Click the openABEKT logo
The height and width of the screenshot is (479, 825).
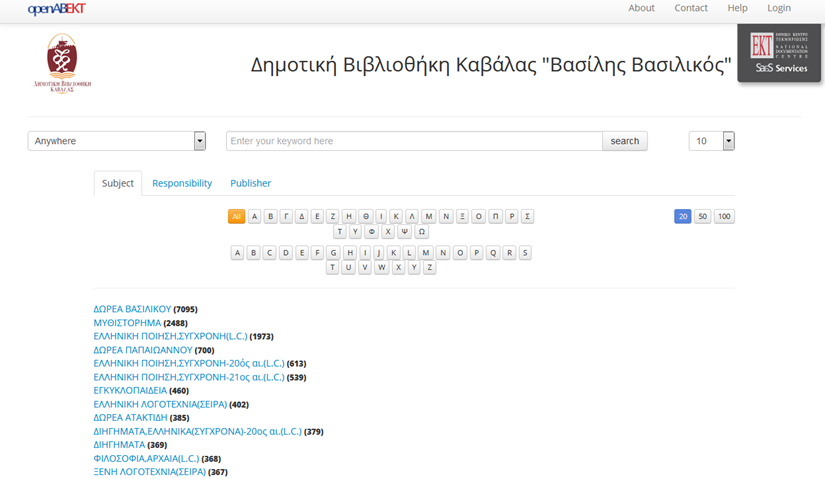(56, 9)
